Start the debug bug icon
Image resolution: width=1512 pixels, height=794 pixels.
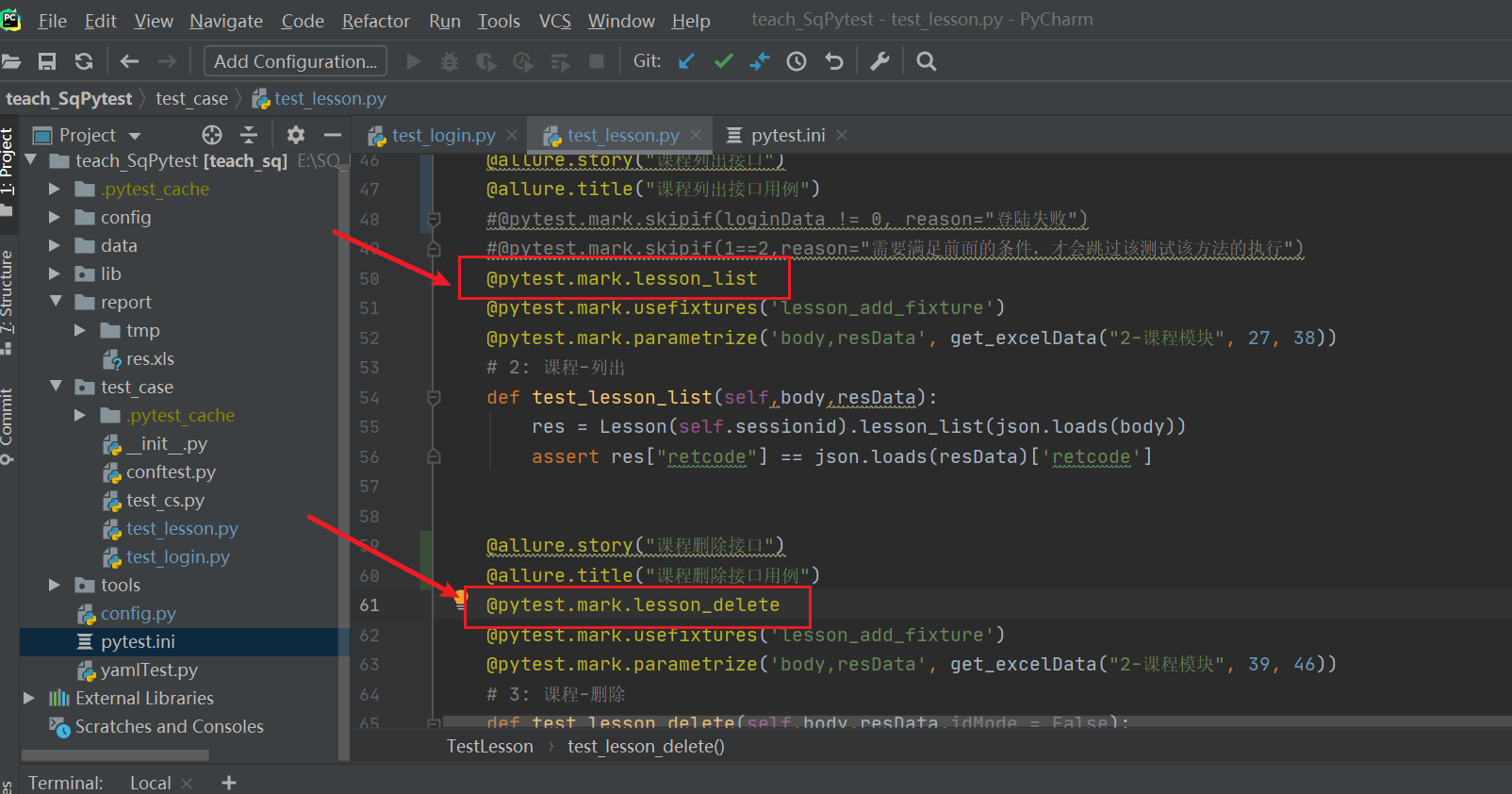pyautogui.click(x=450, y=61)
